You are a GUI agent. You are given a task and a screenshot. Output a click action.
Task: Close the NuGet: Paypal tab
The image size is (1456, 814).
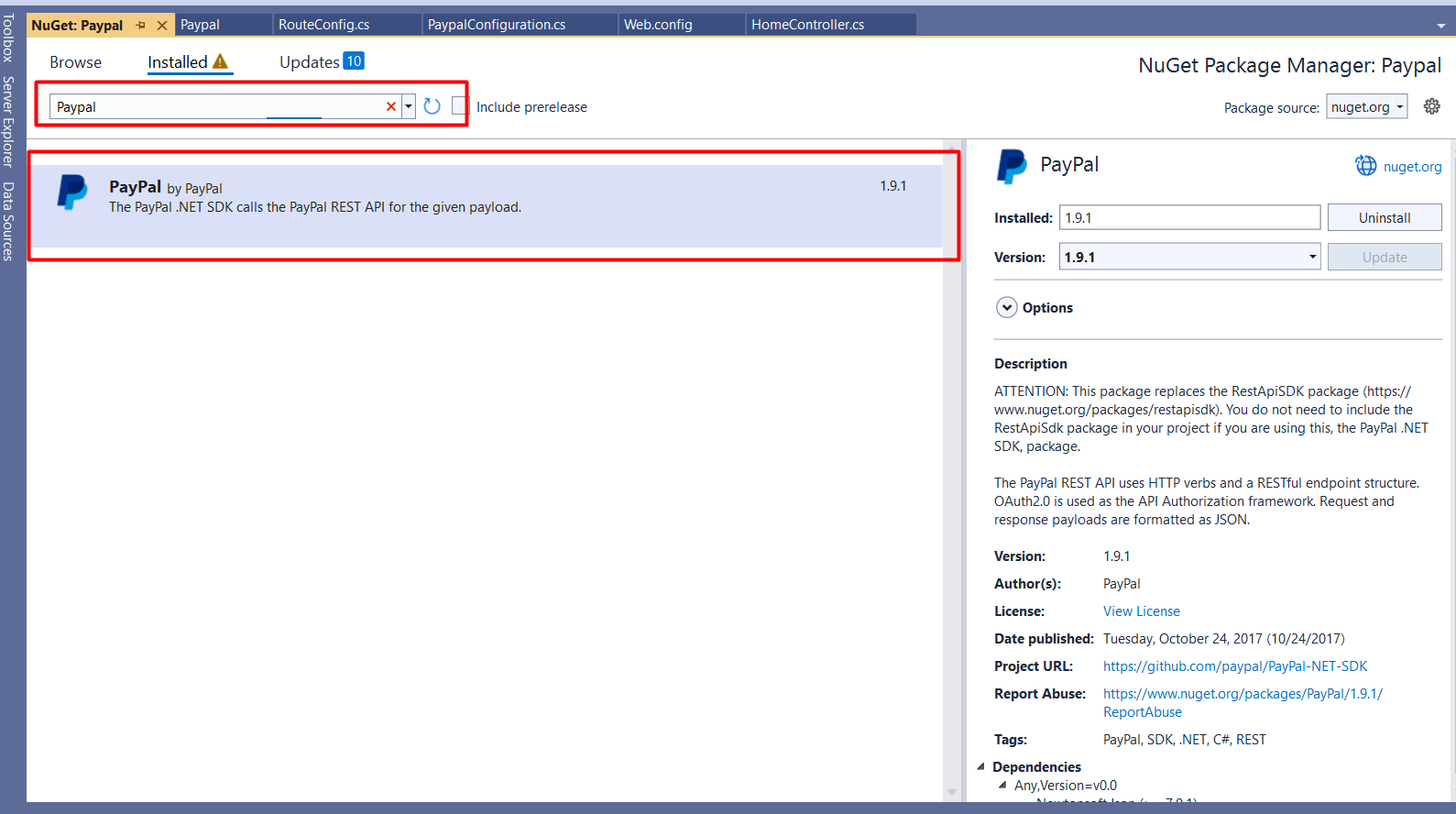point(162,26)
